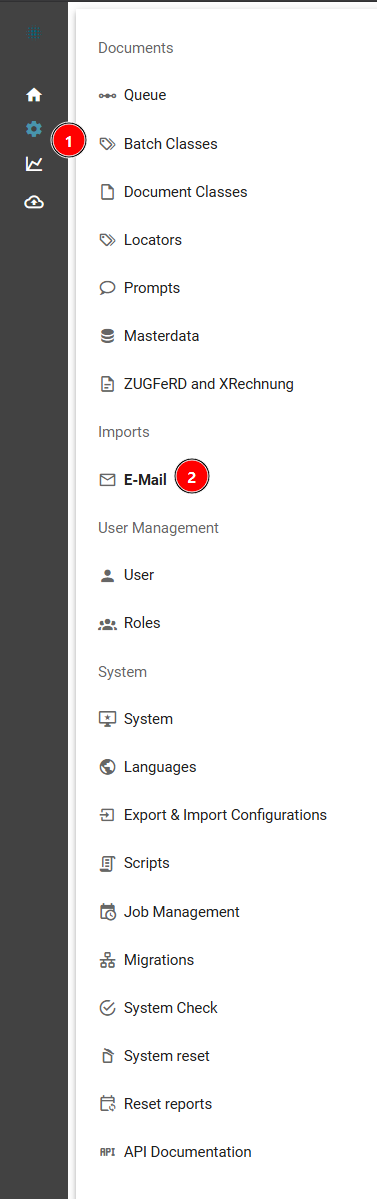Click the Batch Classes tag icon

pos(108,144)
